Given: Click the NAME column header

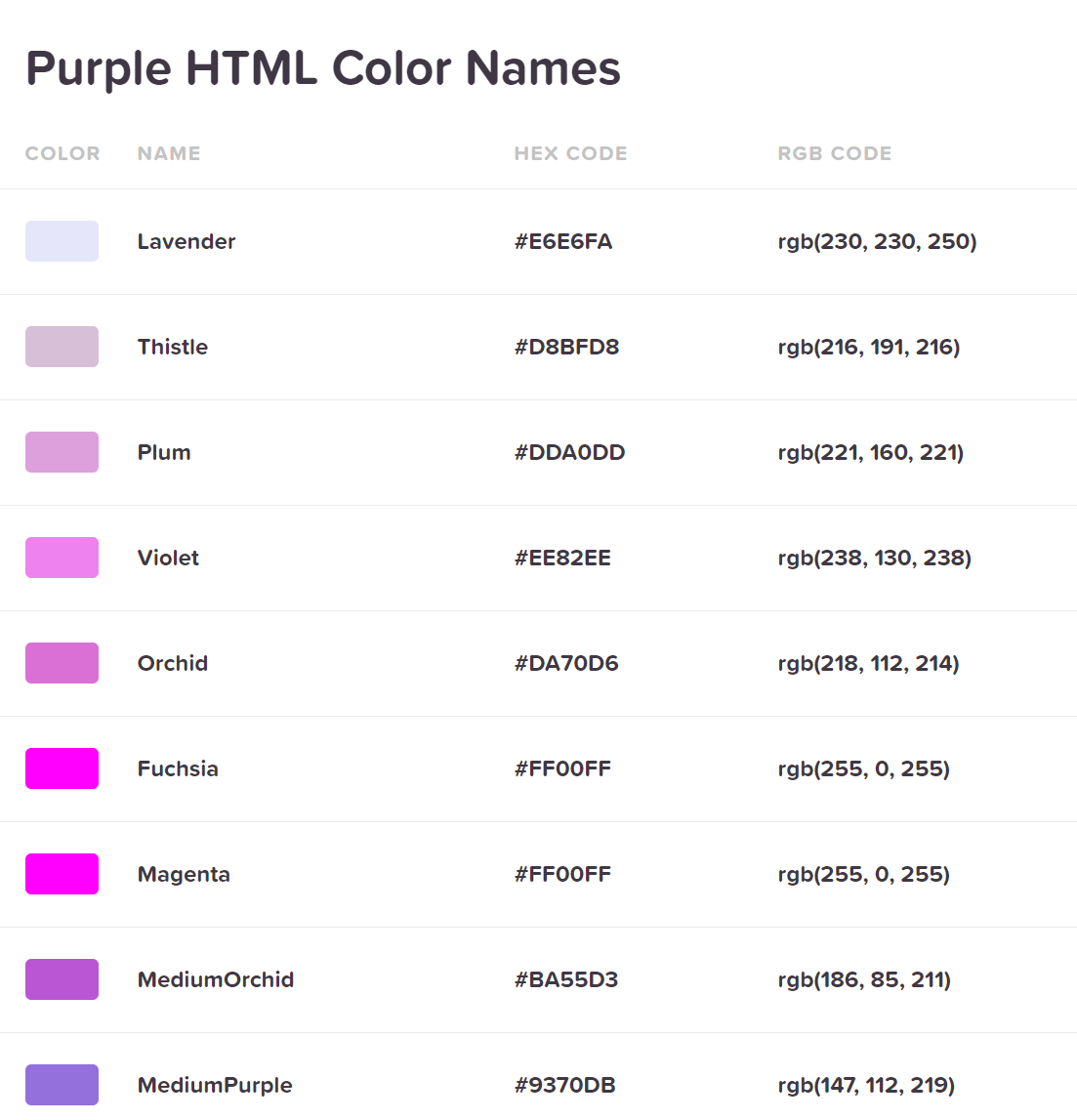Looking at the screenshot, I should click(x=169, y=153).
